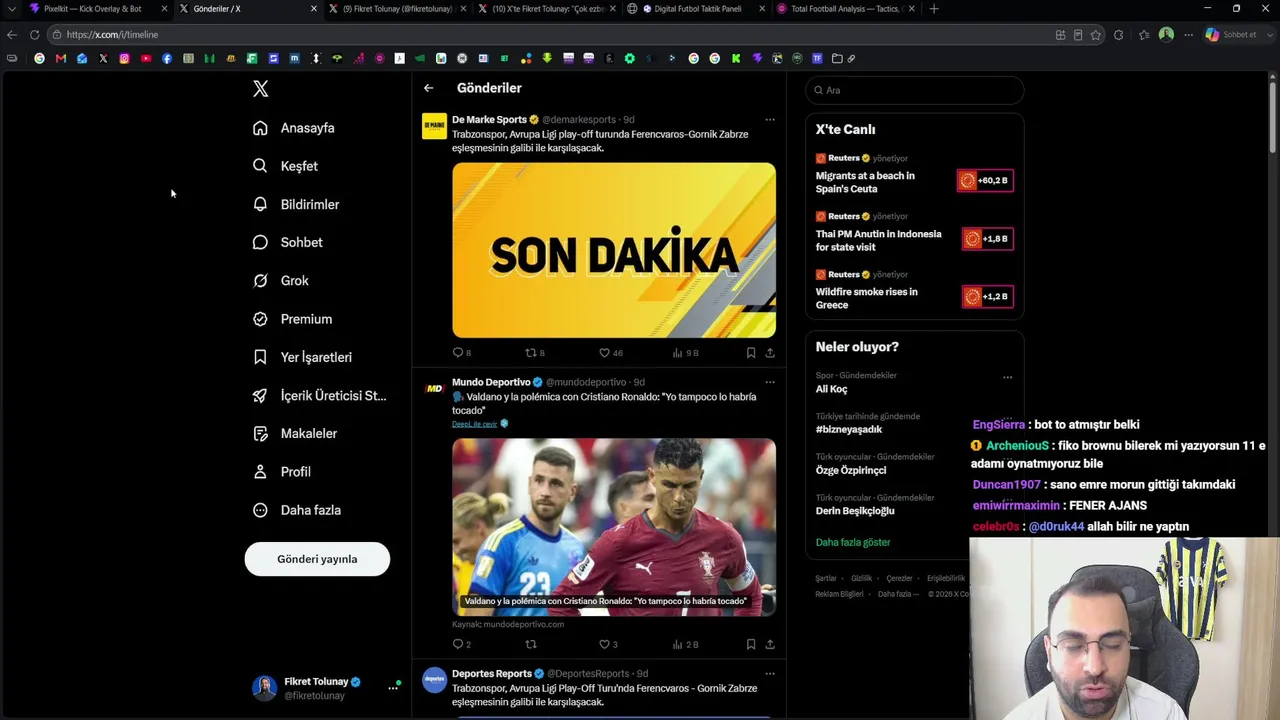Screen dimensions: 1280x720
Task: Open Sohbet messages in the sidebar
Action: tap(288, 242)
